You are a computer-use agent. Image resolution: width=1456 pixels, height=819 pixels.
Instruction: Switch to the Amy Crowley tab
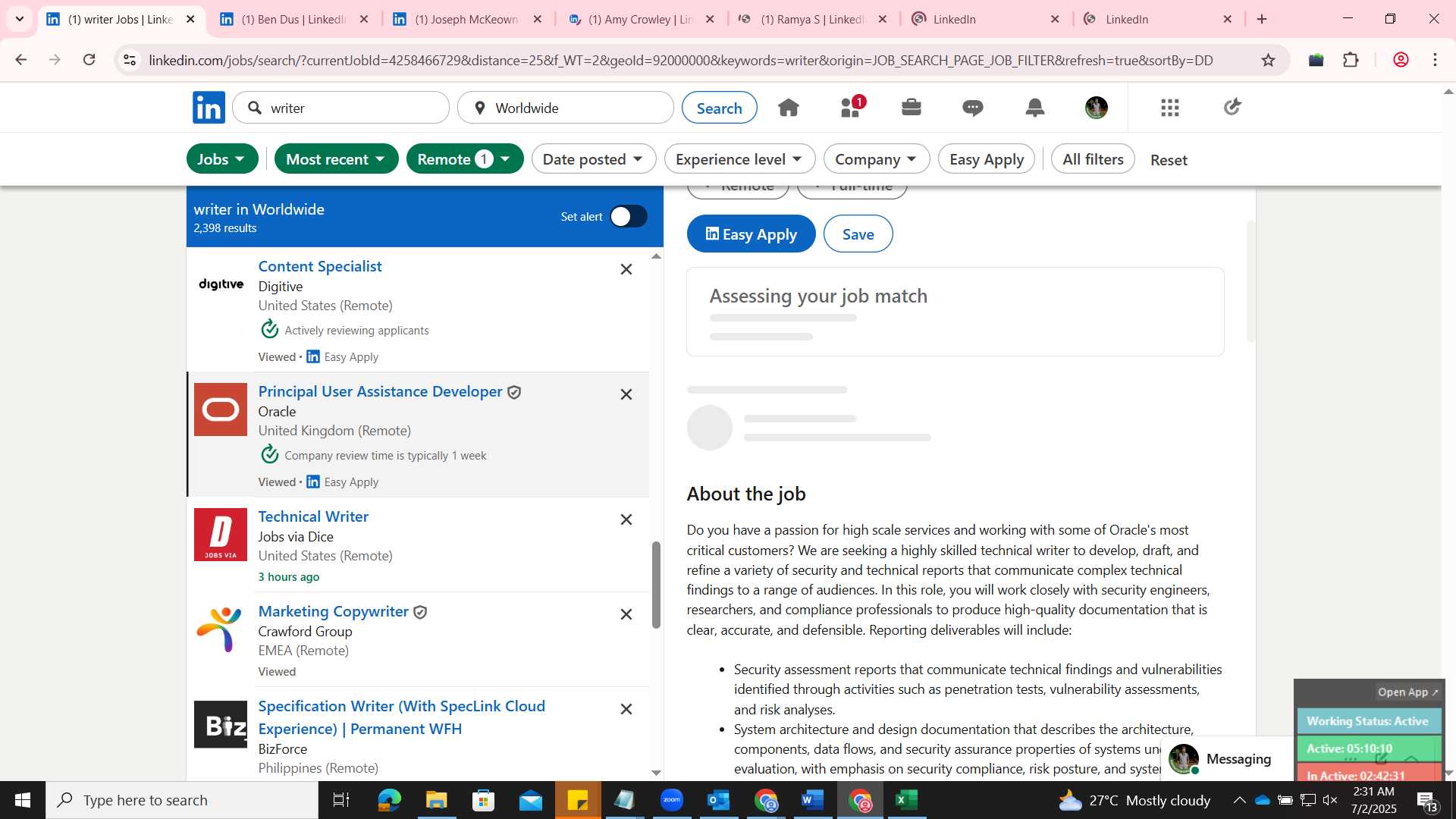pos(641,19)
